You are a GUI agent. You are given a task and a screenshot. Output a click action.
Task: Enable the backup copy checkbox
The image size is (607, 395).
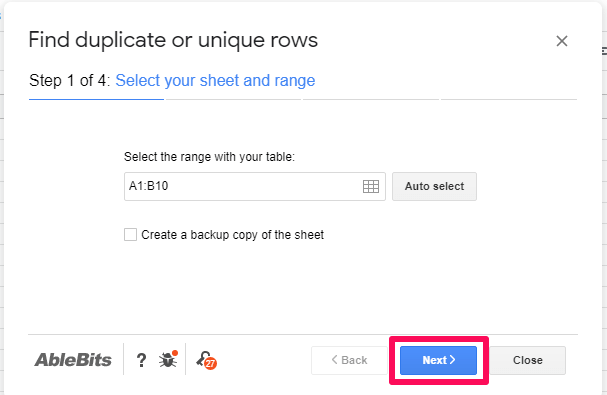point(130,234)
